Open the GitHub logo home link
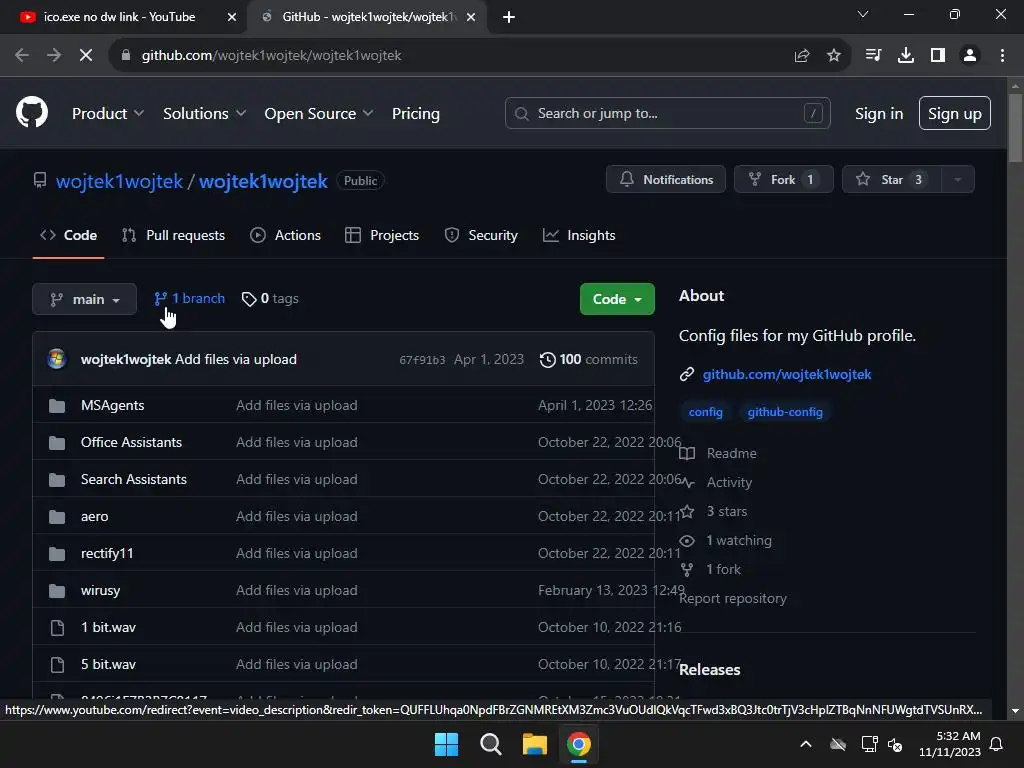Screen dimensions: 1024x768 click(32, 112)
